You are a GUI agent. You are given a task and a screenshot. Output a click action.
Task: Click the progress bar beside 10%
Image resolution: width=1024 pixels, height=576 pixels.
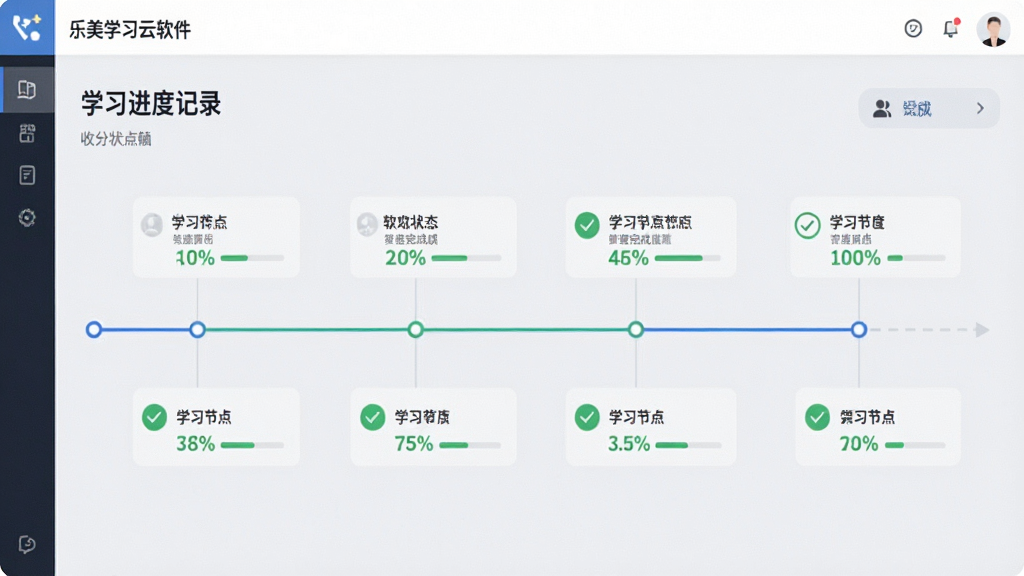252,258
